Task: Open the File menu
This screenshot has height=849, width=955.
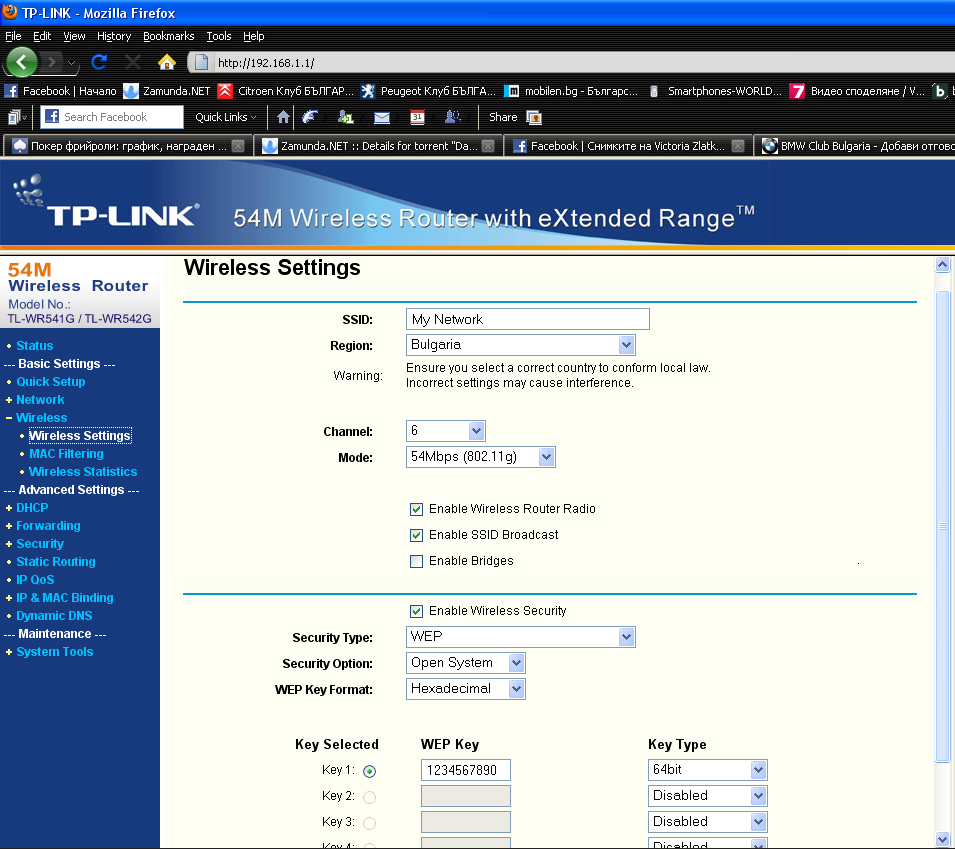Action: [13, 36]
